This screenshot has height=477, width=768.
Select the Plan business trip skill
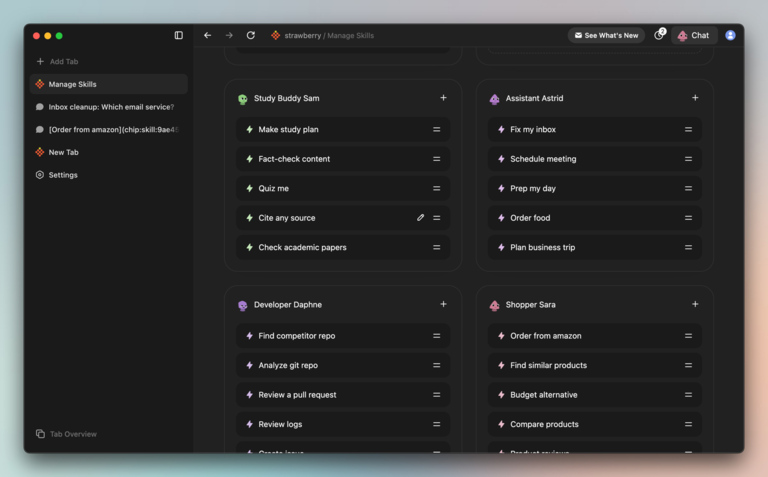point(595,247)
